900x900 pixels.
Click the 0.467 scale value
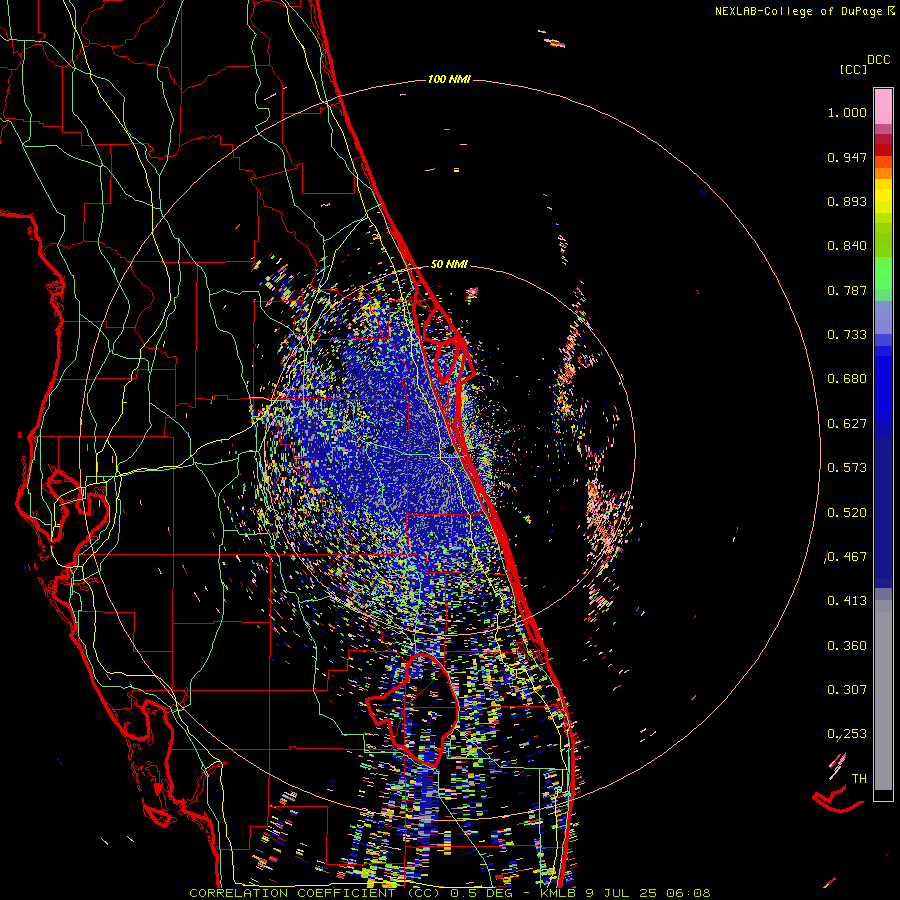click(x=847, y=557)
